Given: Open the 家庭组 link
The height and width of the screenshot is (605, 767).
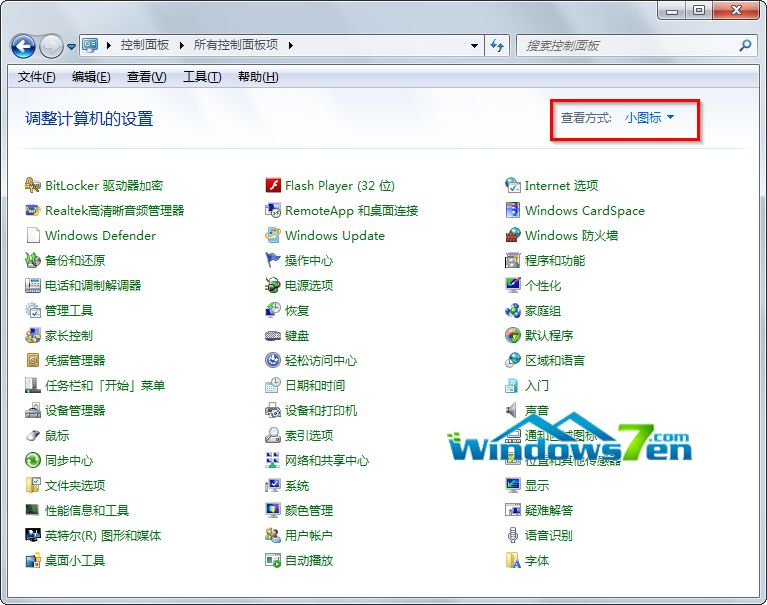Looking at the screenshot, I should click(x=543, y=311).
